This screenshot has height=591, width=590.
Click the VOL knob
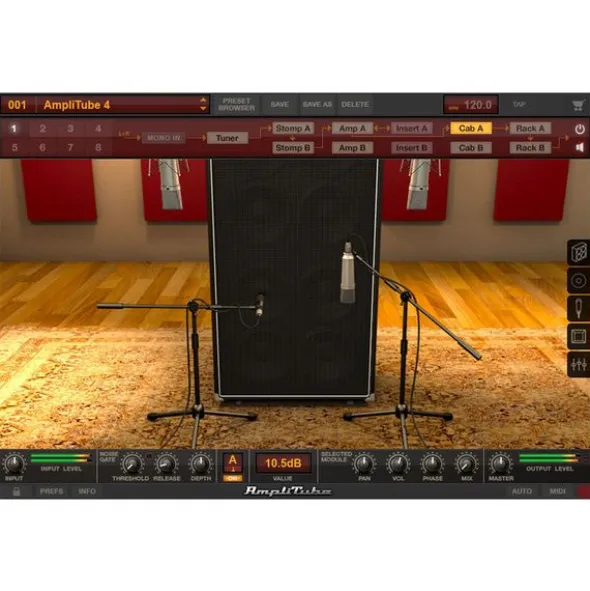click(398, 464)
